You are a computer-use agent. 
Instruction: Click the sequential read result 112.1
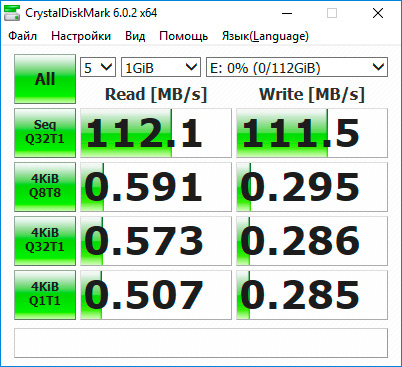pyautogui.click(x=156, y=133)
